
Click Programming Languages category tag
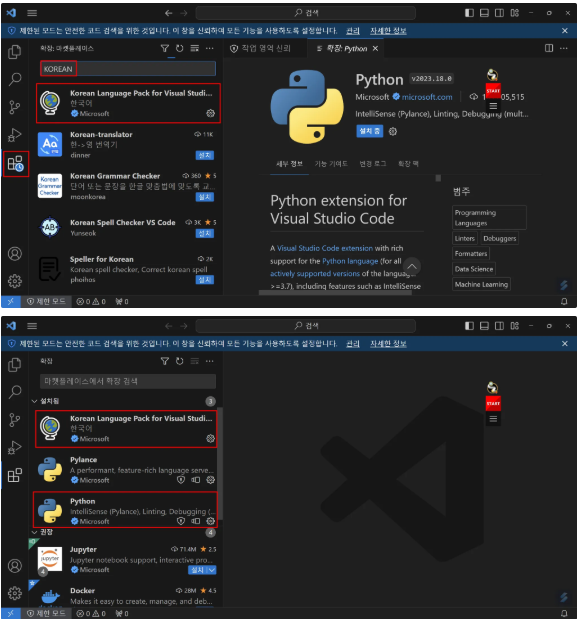[x=489, y=218]
